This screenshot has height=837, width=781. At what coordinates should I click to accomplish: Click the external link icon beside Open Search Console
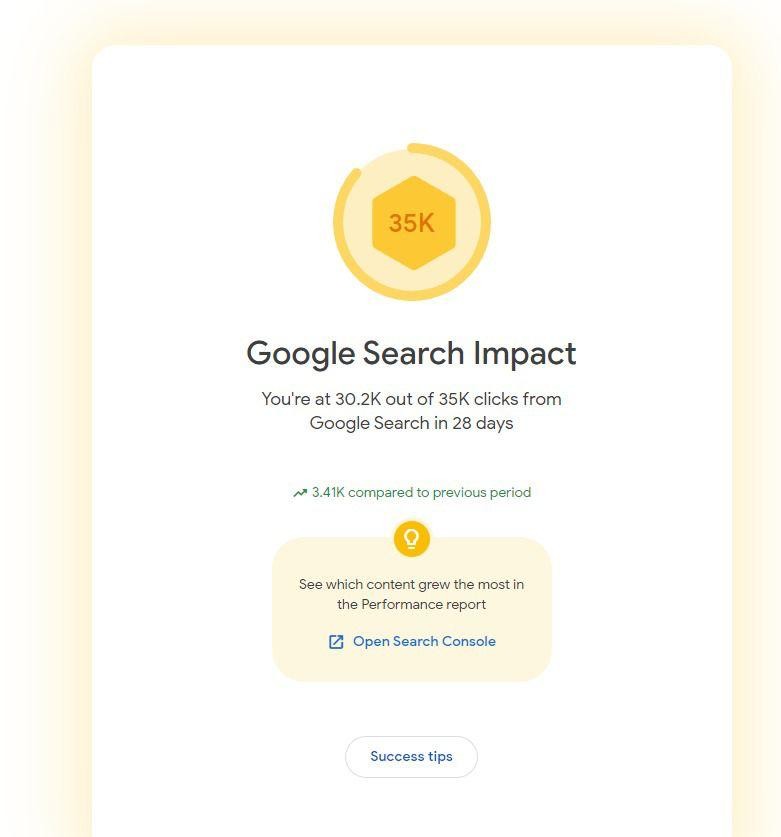(336, 642)
